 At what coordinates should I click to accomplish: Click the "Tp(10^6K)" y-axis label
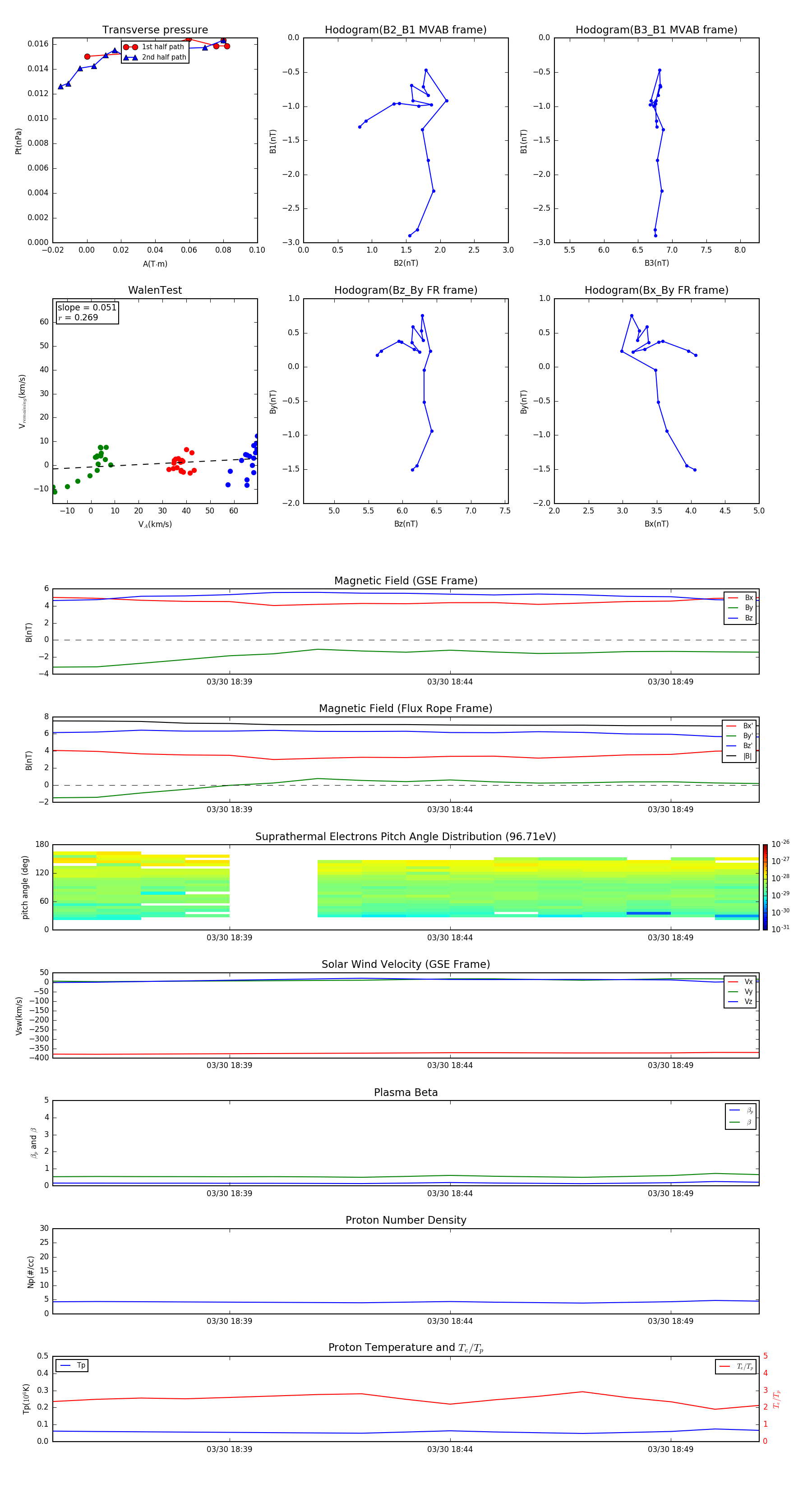(26, 1399)
